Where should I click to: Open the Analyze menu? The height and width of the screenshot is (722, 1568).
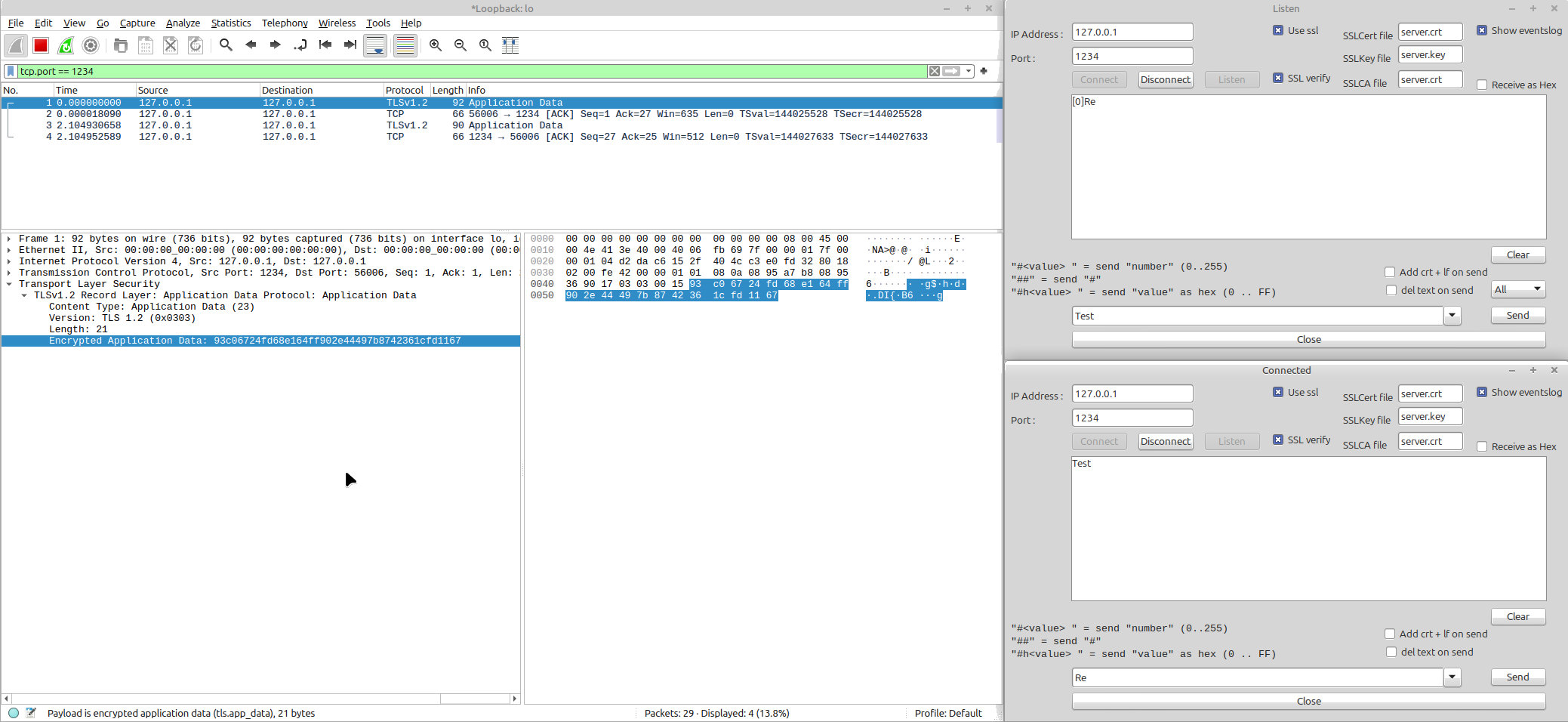[183, 23]
